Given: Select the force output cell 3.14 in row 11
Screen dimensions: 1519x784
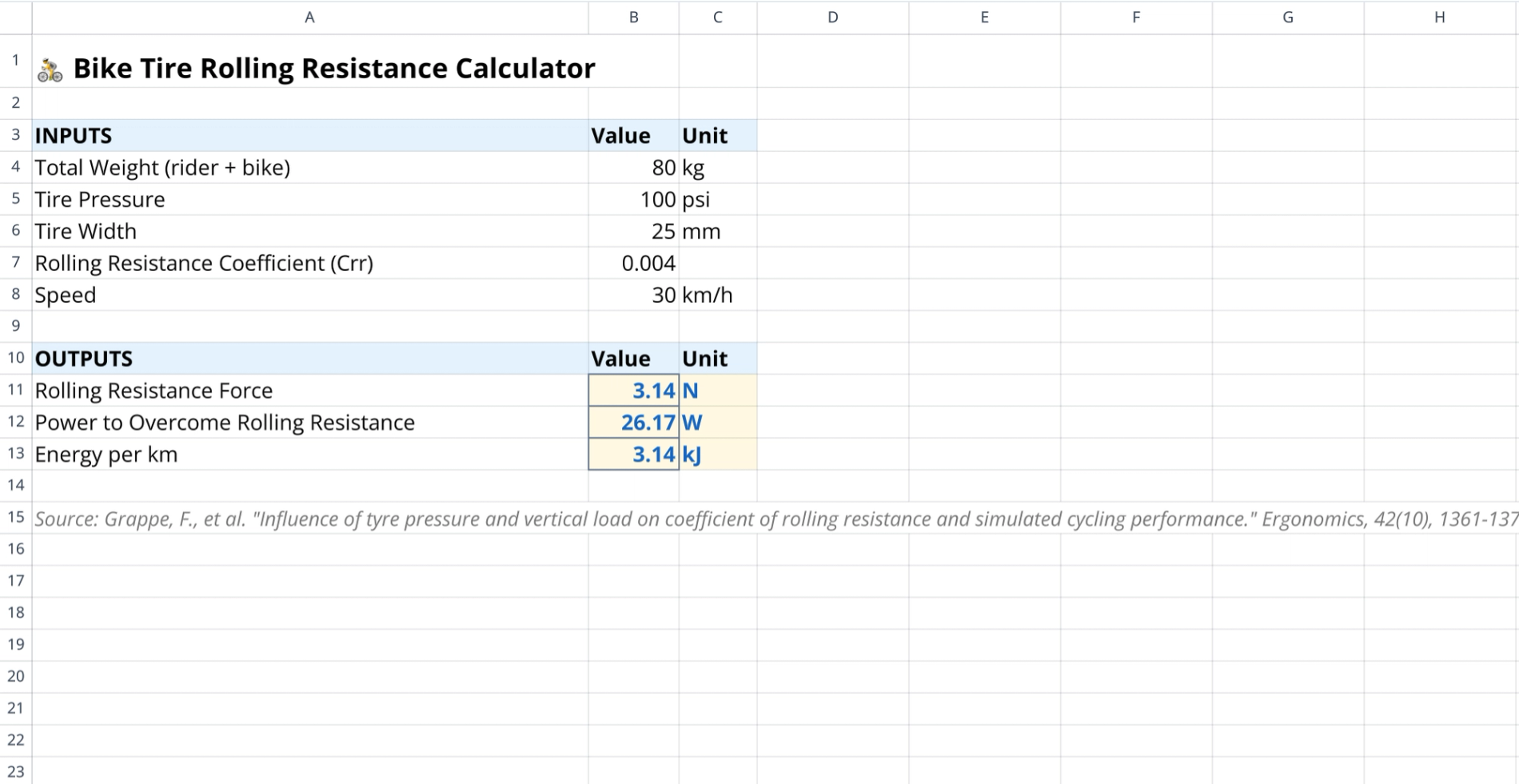Looking at the screenshot, I should [634, 391].
